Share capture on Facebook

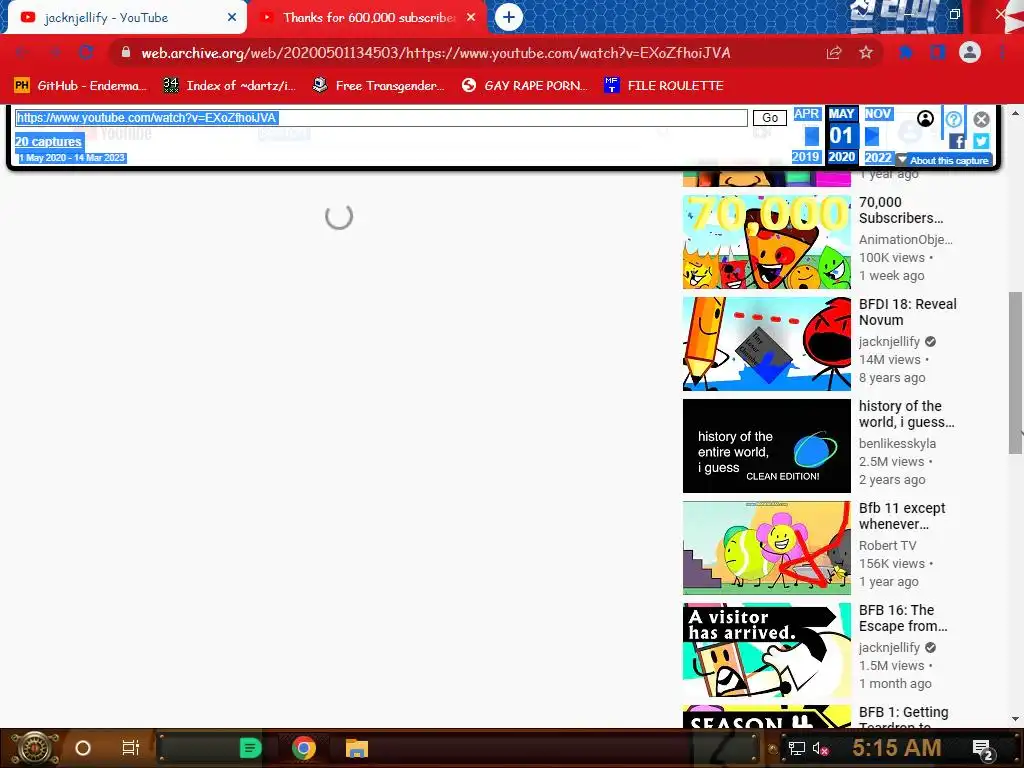(x=957, y=141)
